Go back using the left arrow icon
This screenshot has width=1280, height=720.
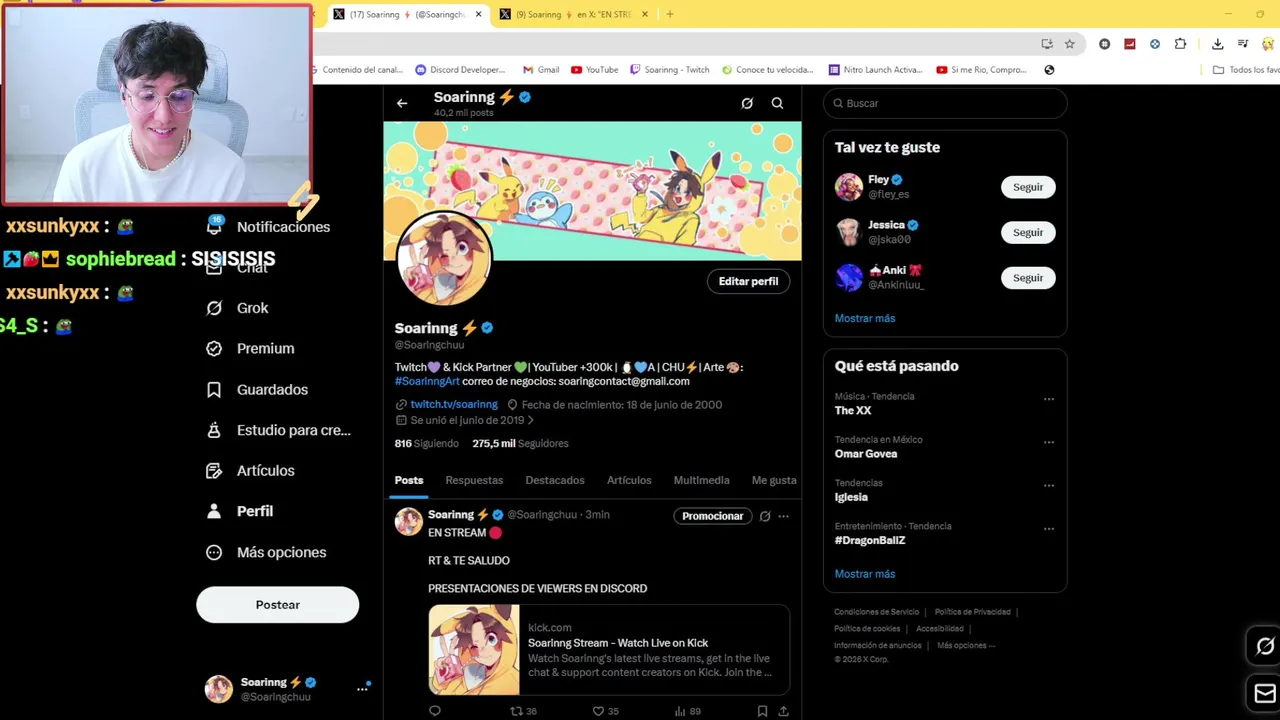[x=402, y=103]
